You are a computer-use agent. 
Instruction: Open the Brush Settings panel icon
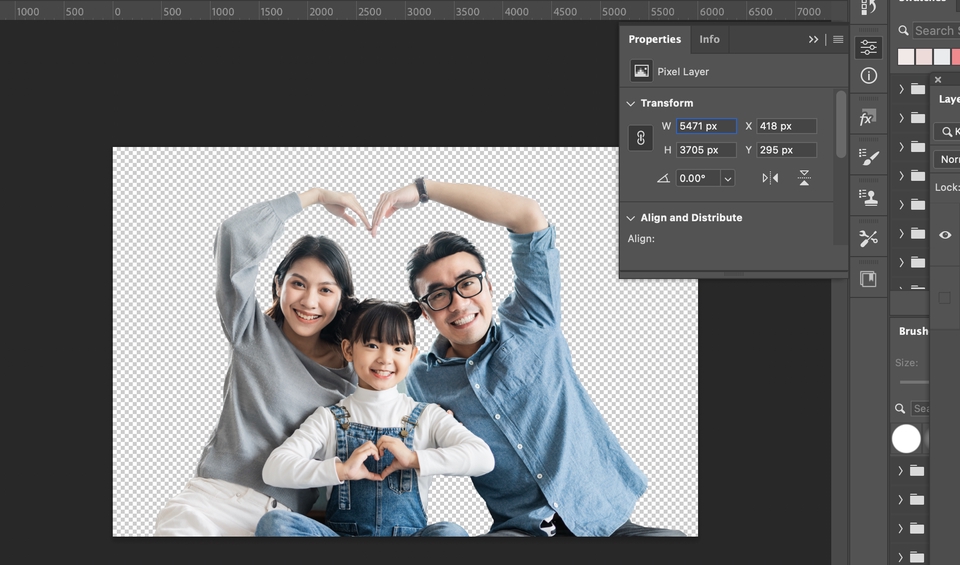(868, 157)
